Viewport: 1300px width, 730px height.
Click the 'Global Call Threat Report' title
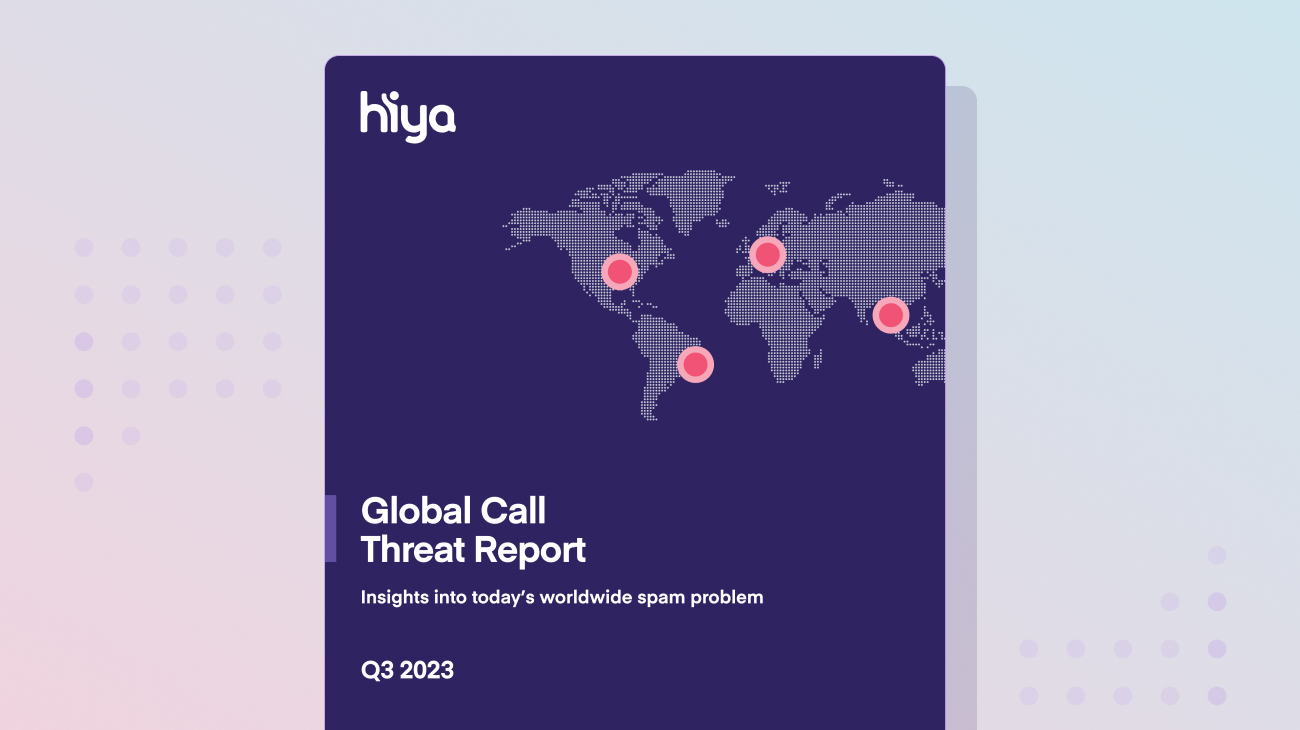[x=473, y=530]
